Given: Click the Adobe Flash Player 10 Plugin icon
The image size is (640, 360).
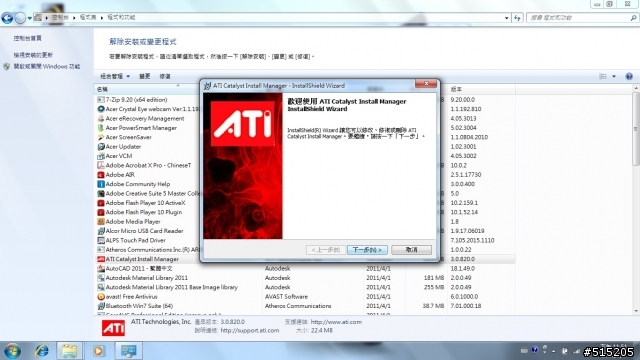Looking at the screenshot, I should click(100, 212).
